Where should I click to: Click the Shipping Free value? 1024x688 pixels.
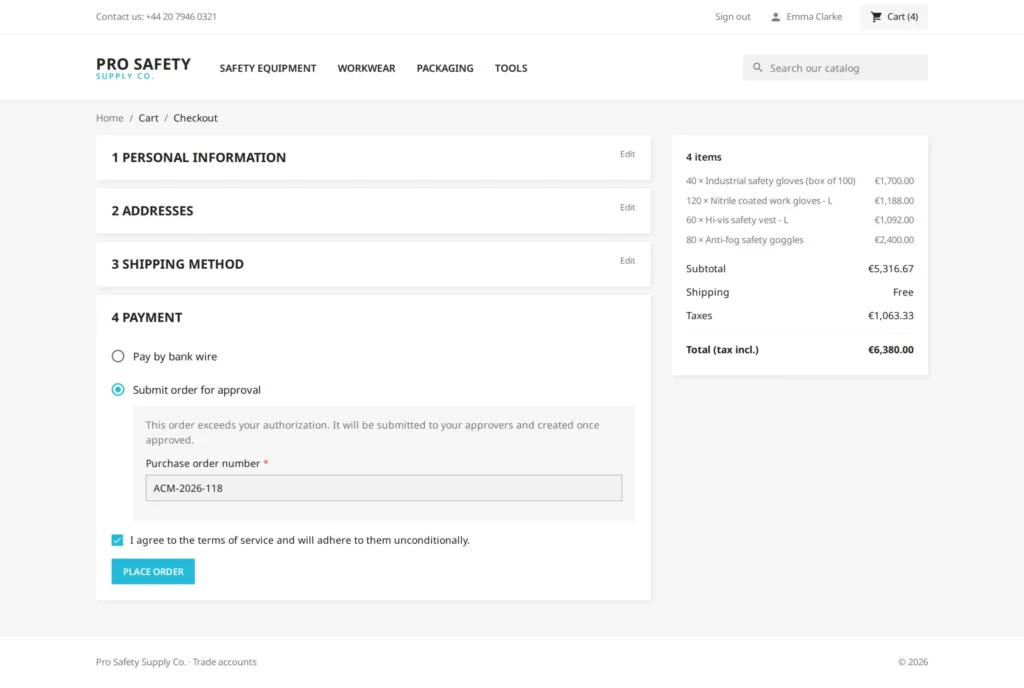point(903,292)
